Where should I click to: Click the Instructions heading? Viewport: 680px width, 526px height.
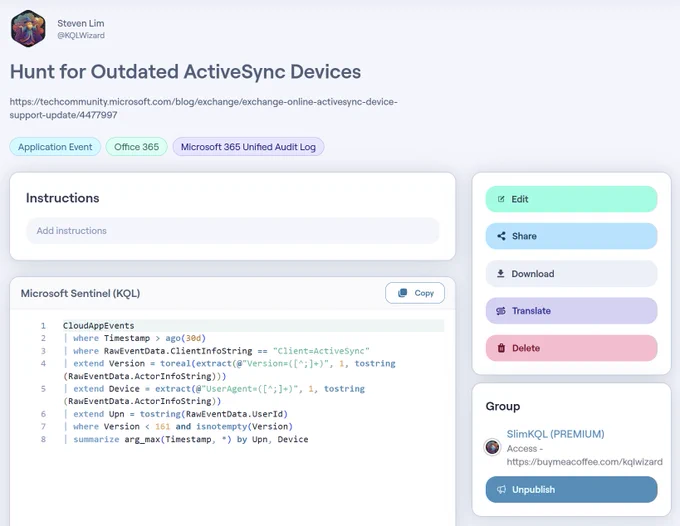(62, 198)
